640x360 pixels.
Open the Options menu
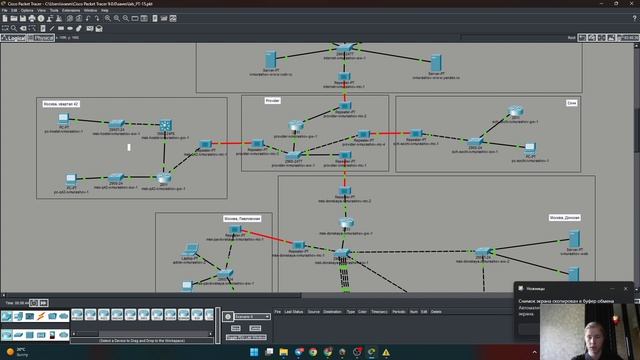[x=27, y=10]
